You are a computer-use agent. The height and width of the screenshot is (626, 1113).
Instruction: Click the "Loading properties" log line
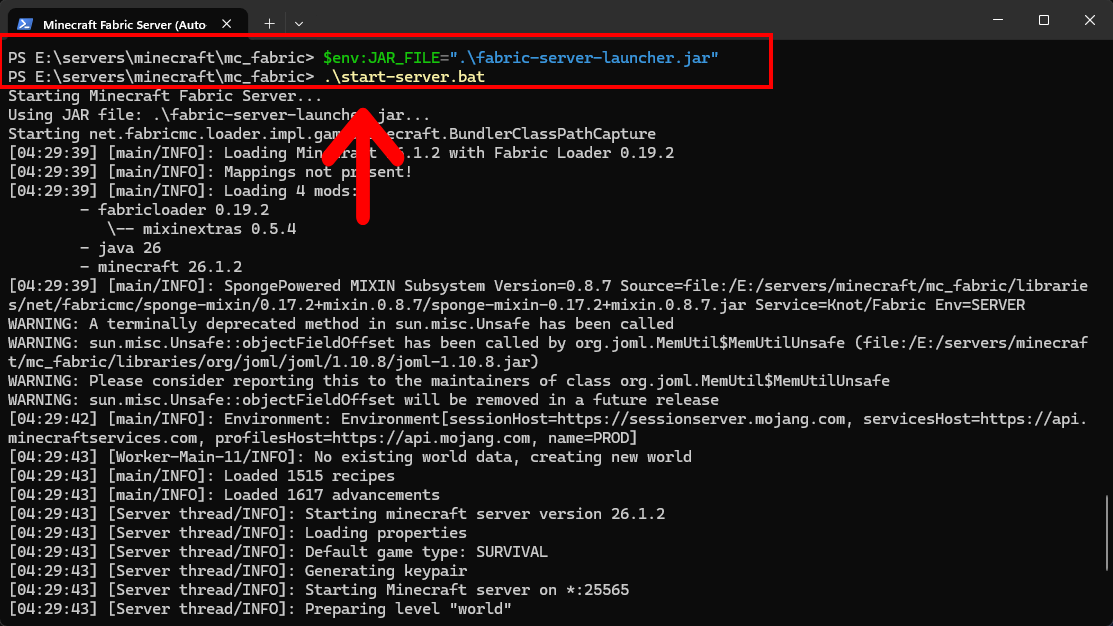pos(237,532)
